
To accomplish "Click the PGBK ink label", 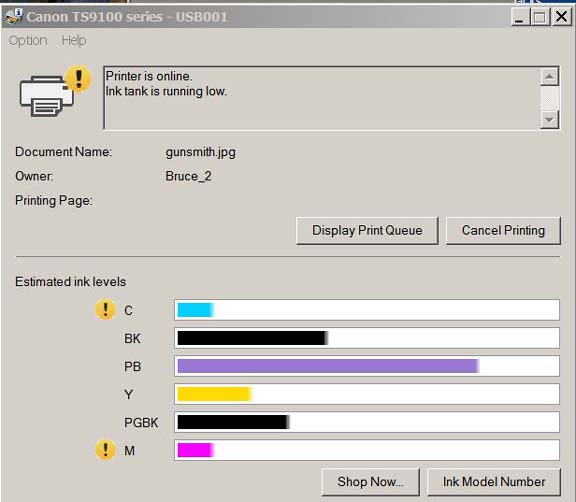I will 141,423.
